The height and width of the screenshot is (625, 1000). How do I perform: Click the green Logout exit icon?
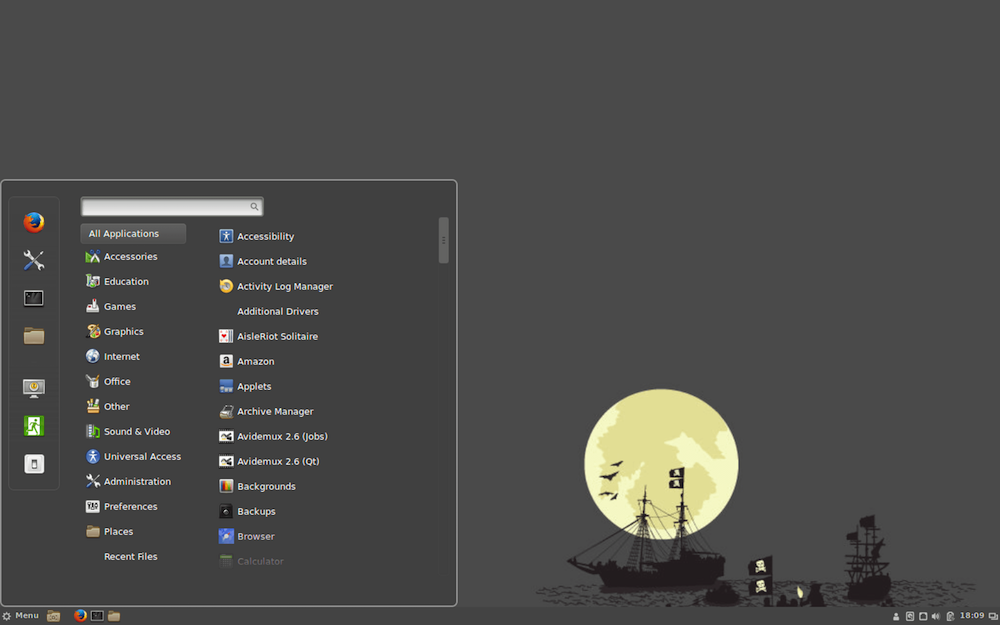(x=34, y=425)
